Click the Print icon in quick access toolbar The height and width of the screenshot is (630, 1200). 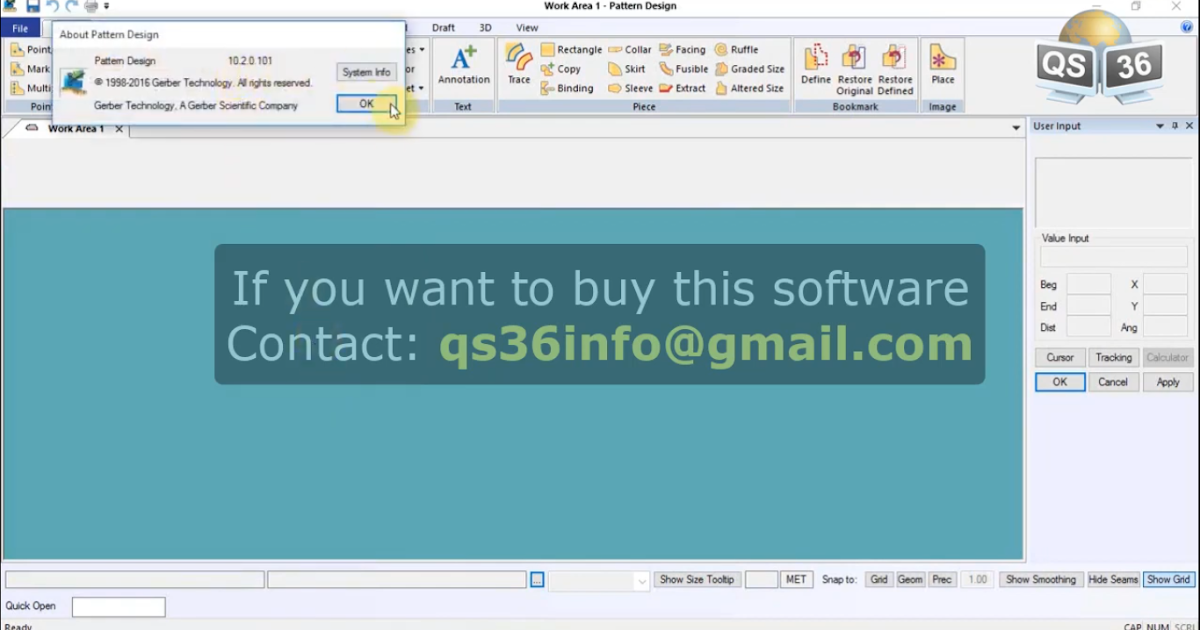[91, 6]
